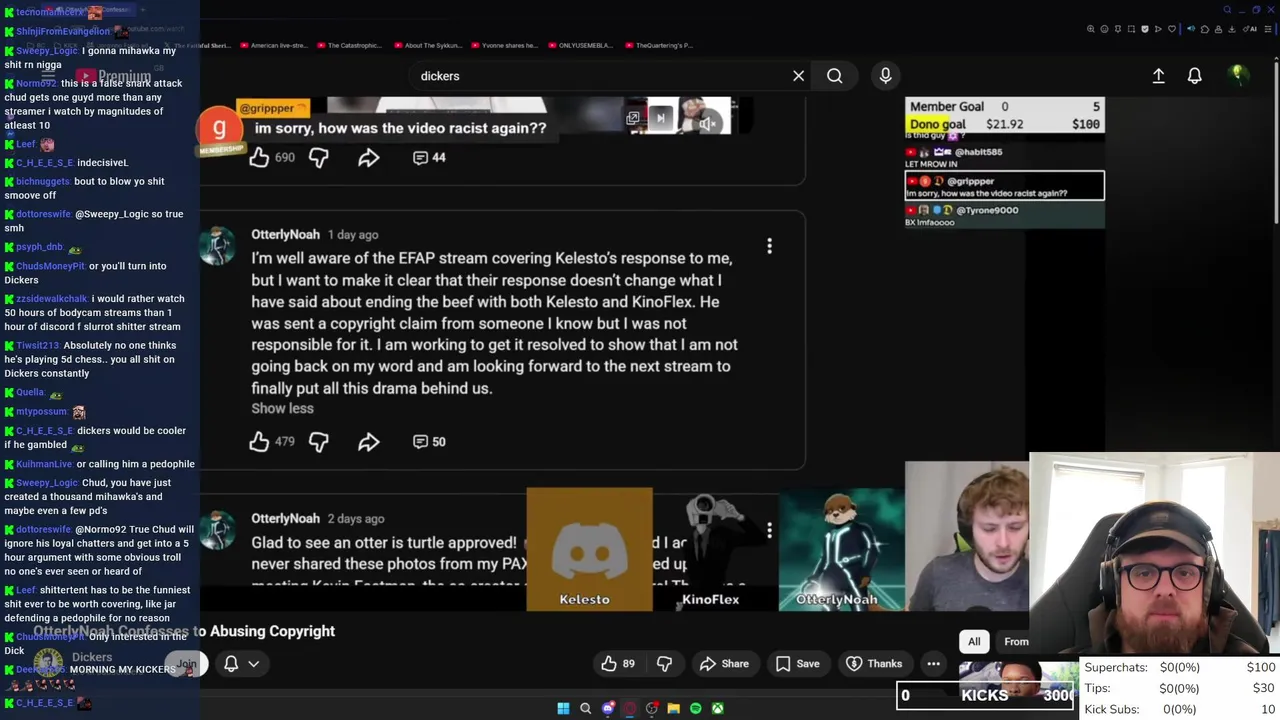Open the 44 replies on first comment
The height and width of the screenshot is (720, 1280).
click(429, 157)
